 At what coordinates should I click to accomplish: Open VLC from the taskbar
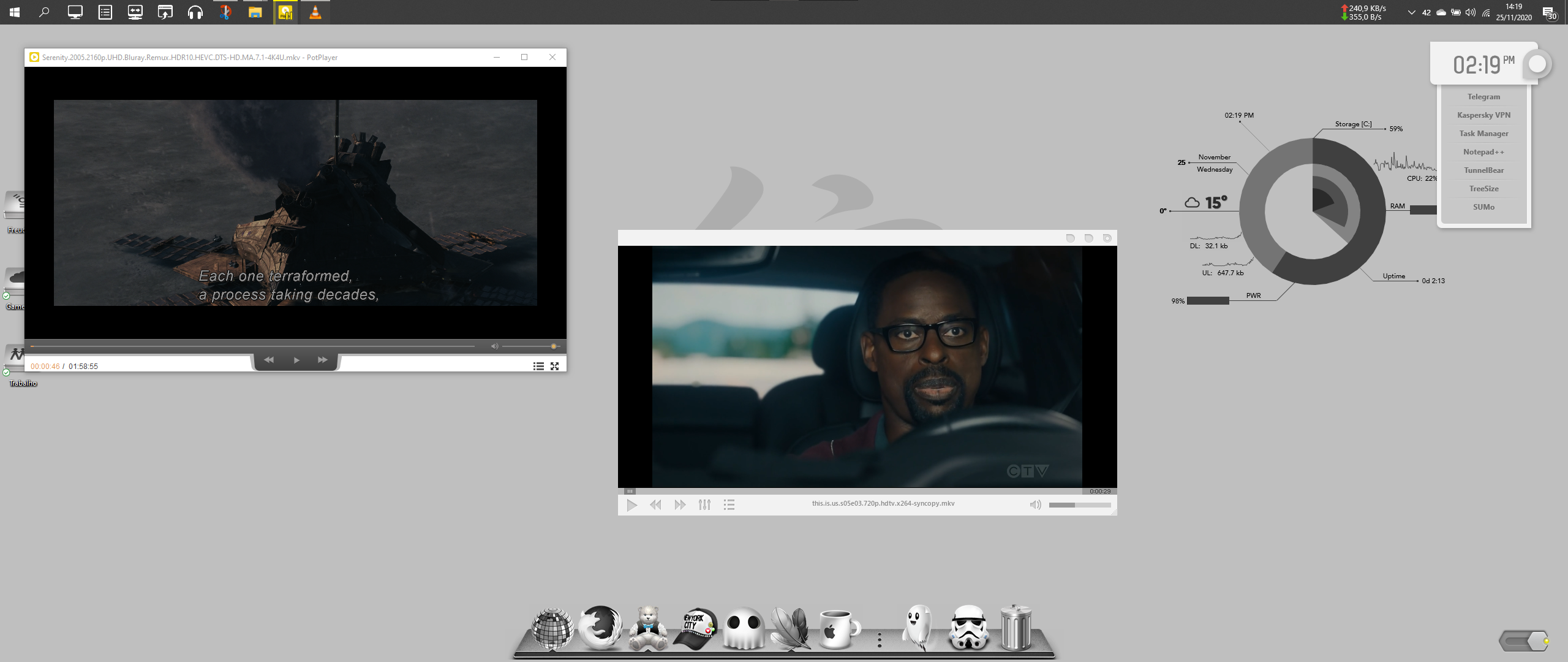pos(315,12)
